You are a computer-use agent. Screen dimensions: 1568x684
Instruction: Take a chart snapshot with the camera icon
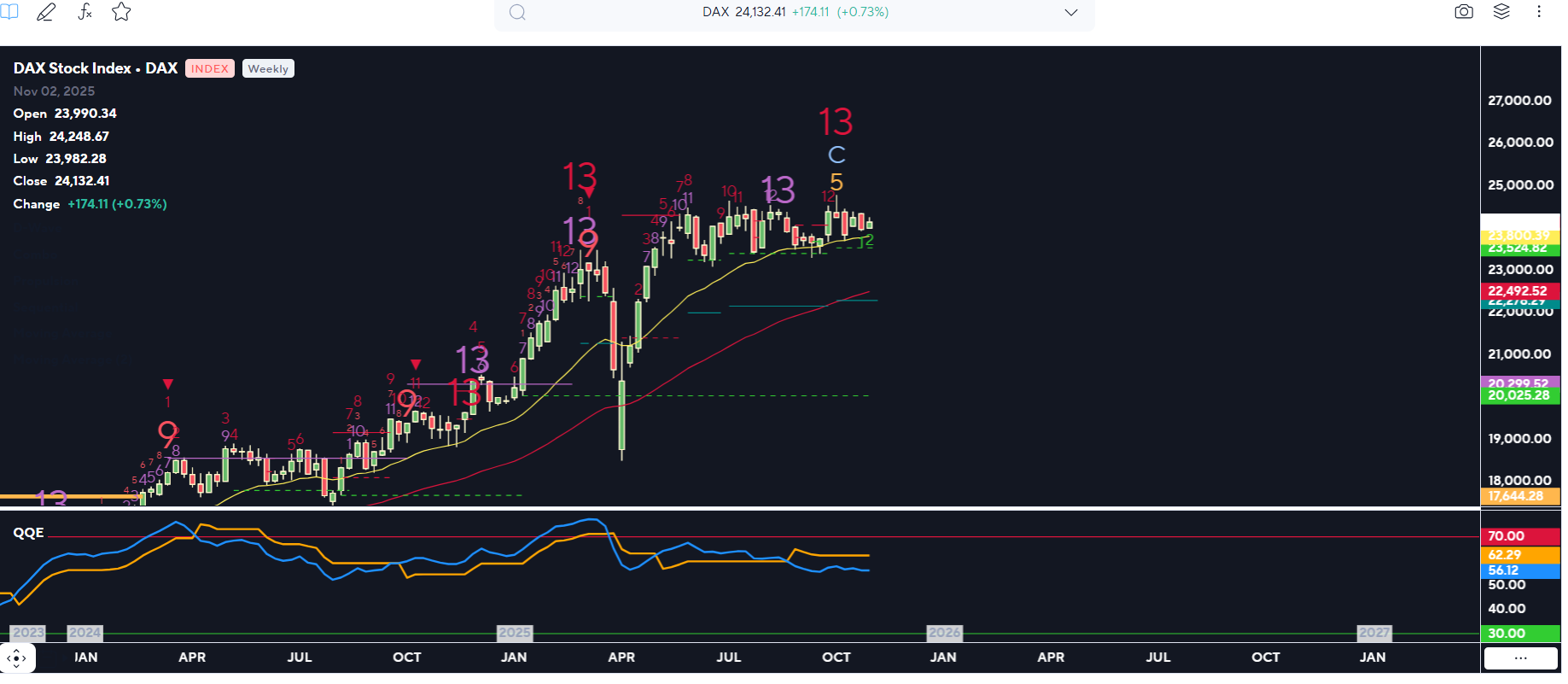click(x=1464, y=12)
